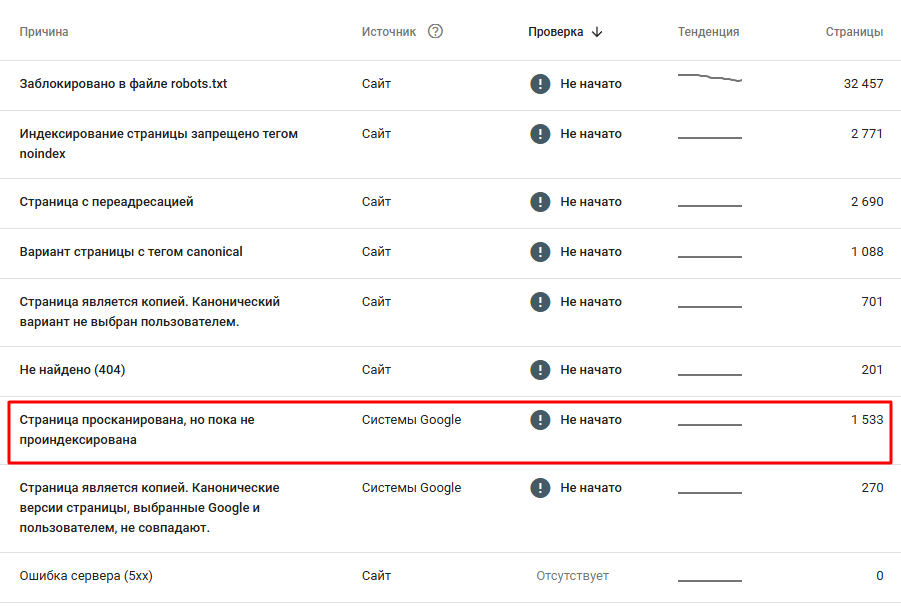Viewport: 901px width, 606px height.
Task: Click the Источник column header text
Action: pyautogui.click(x=388, y=32)
